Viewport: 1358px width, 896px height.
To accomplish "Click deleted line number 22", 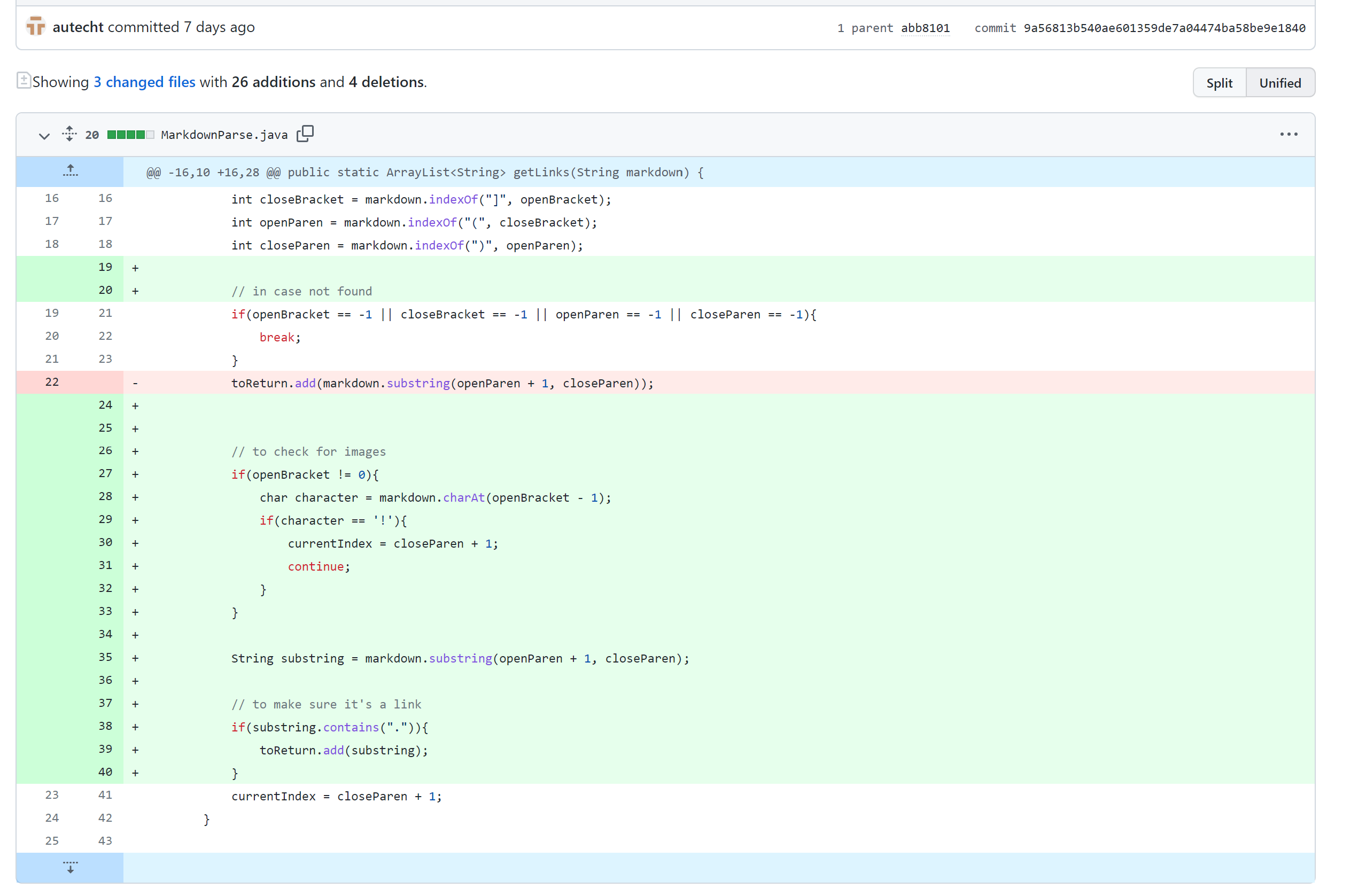I will (x=52, y=383).
